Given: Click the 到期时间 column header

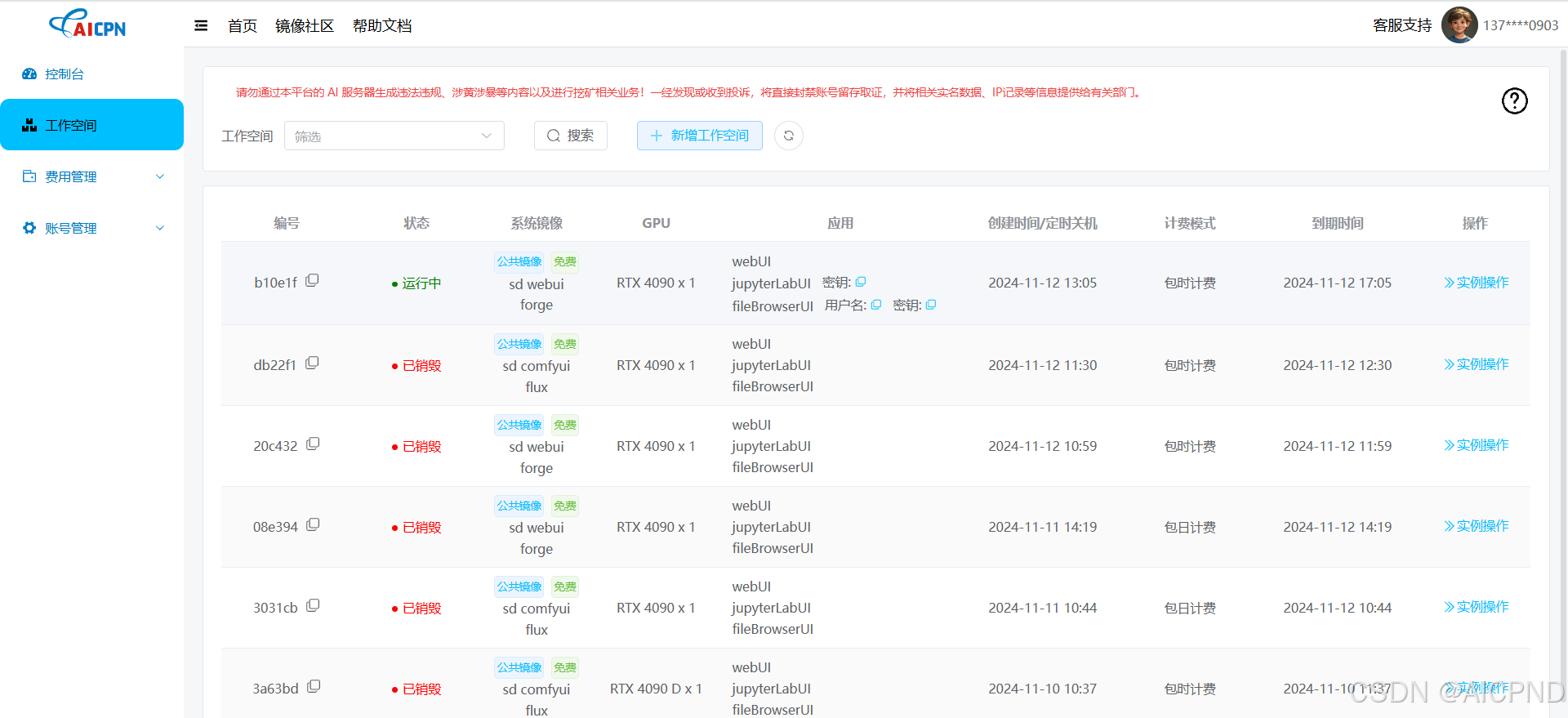Looking at the screenshot, I should click(1338, 223).
